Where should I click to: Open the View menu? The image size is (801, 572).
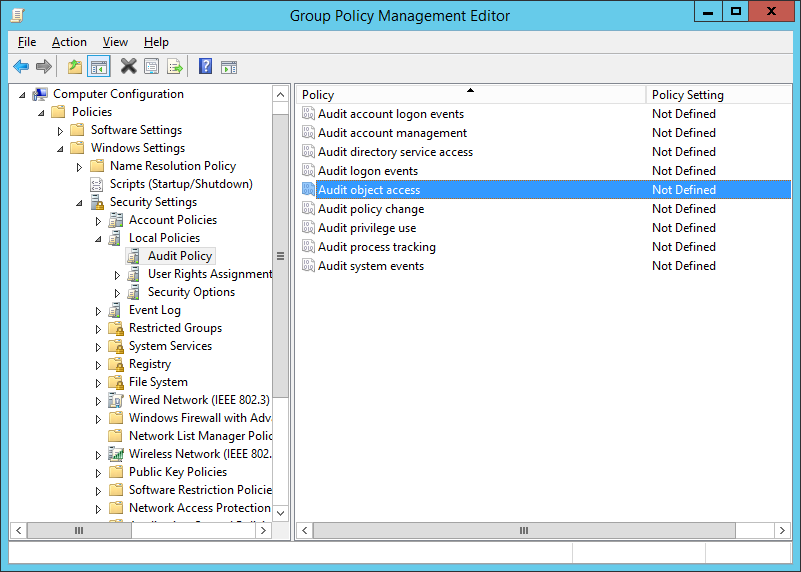pyautogui.click(x=115, y=42)
